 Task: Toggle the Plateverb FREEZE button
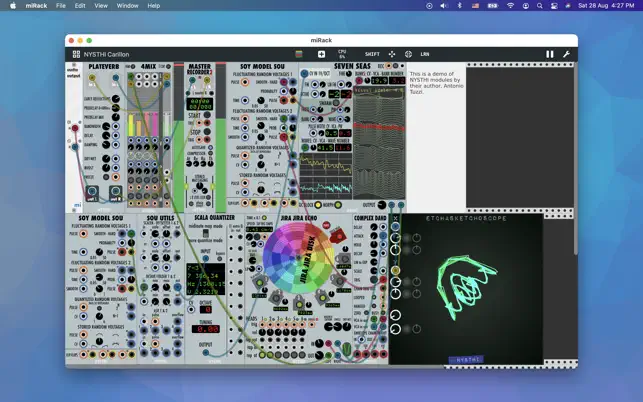(106, 177)
